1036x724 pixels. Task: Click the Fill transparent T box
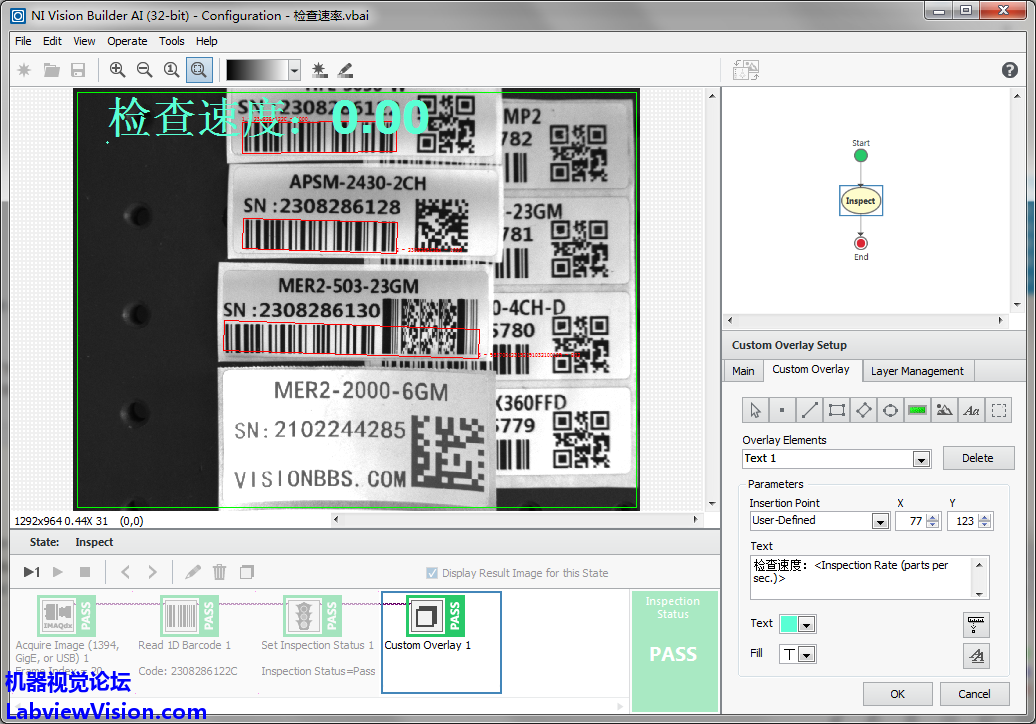tap(790, 655)
